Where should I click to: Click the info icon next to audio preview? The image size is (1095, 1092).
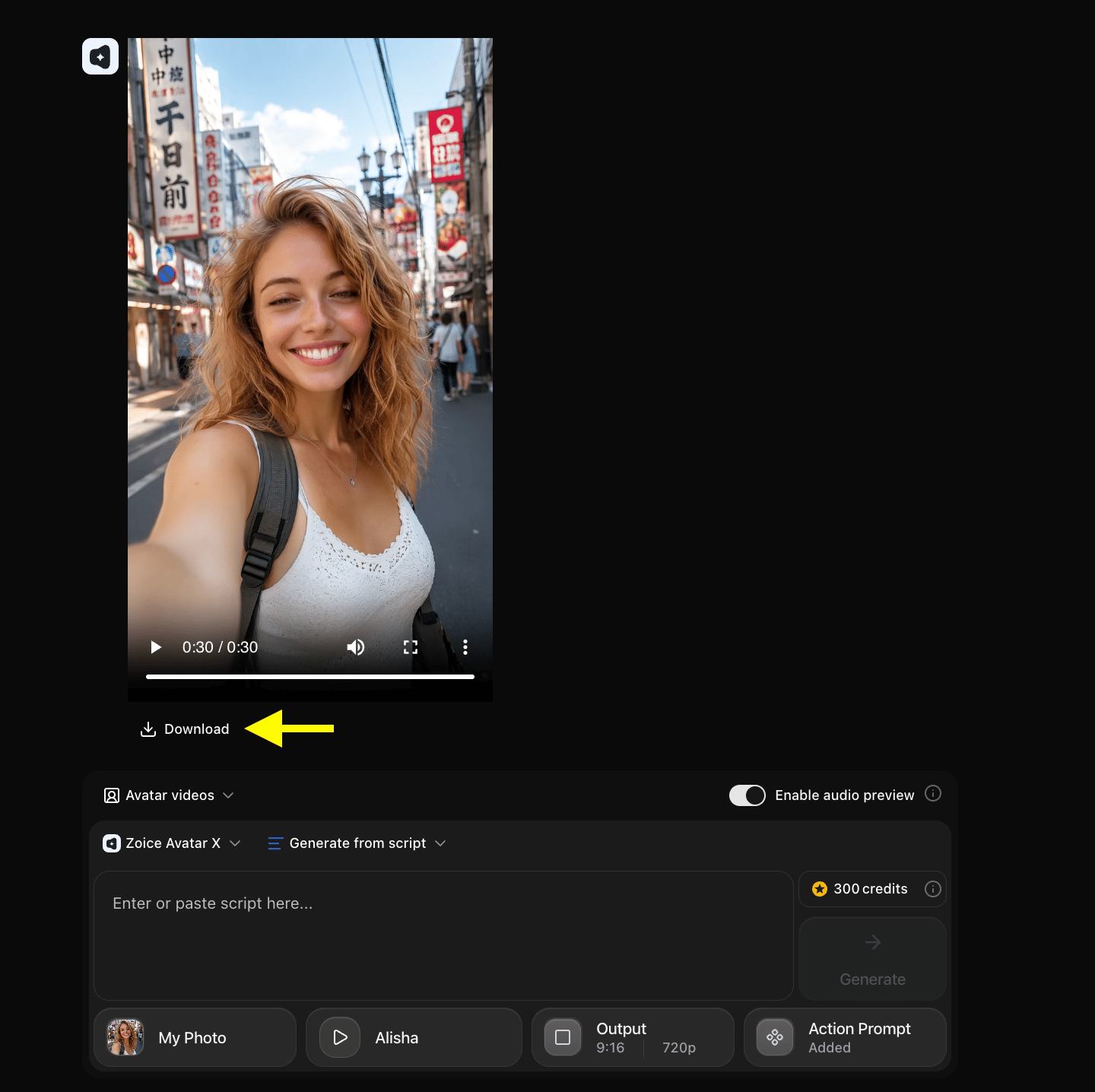(x=933, y=794)
